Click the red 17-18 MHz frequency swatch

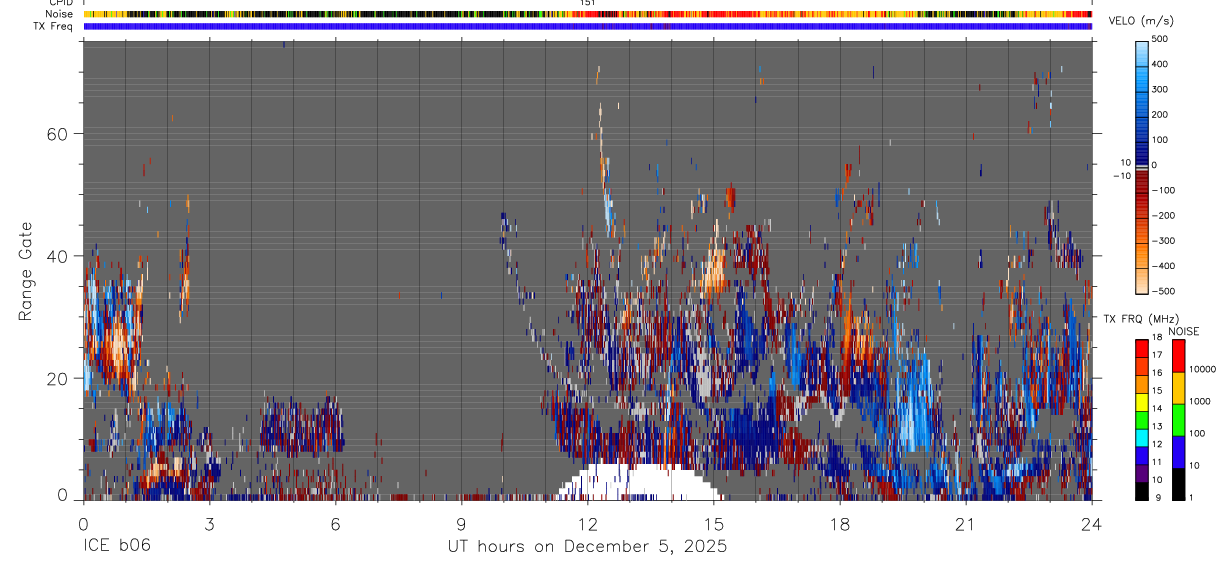[x=1142, y=348]
